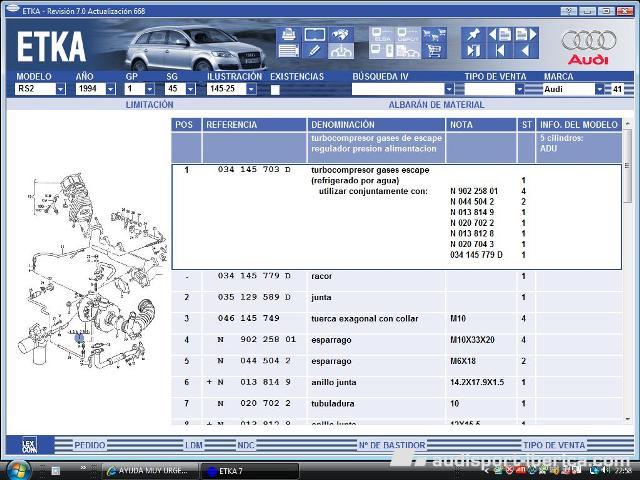Click the printer icon in the toolbar
This screenshot has height=480, width=640.
289,35
